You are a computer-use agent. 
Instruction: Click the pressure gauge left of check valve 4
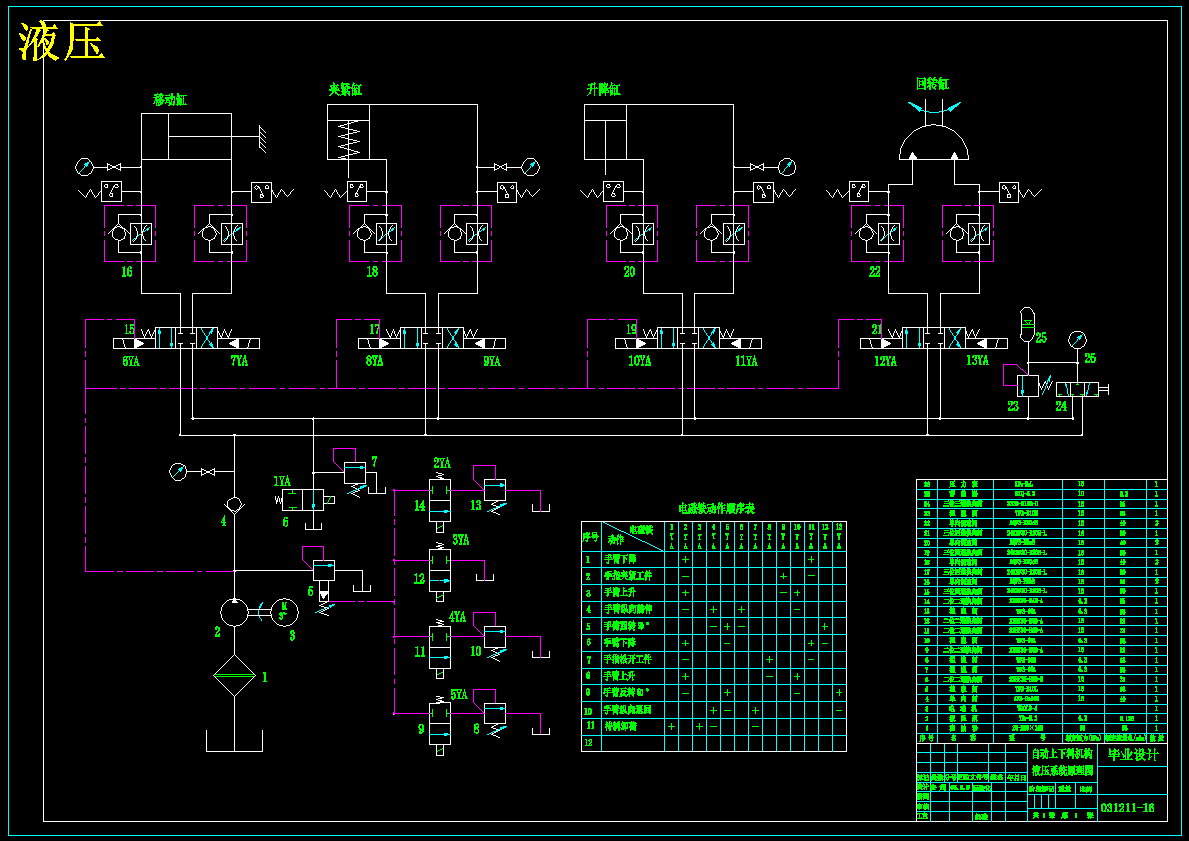(x=178, y=472)
